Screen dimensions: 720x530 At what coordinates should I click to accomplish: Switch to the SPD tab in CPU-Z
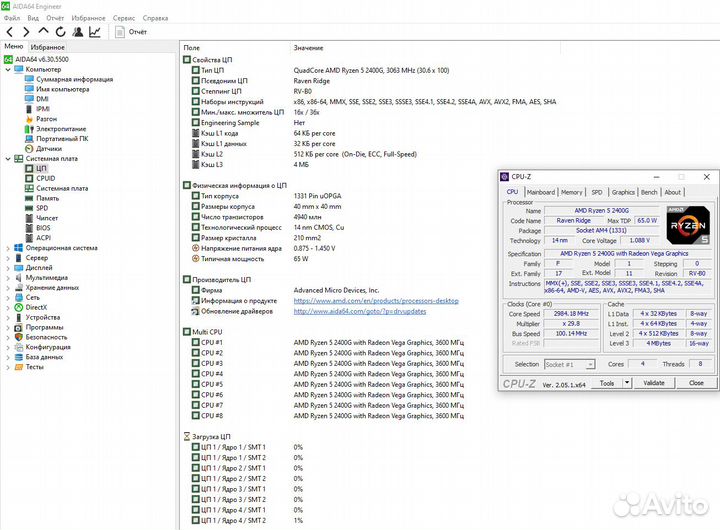coord(597,192)
